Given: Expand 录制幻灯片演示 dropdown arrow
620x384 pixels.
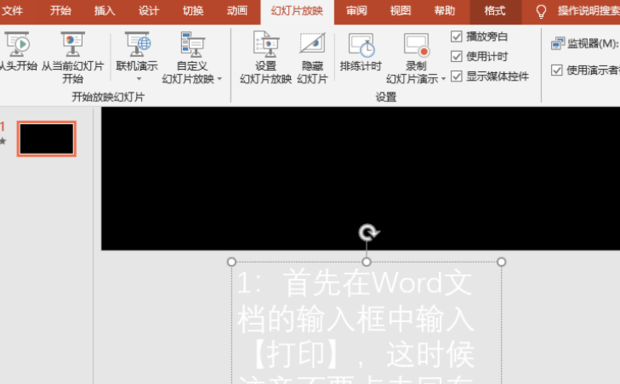Looking at the screenshot, I should point(443,79).
